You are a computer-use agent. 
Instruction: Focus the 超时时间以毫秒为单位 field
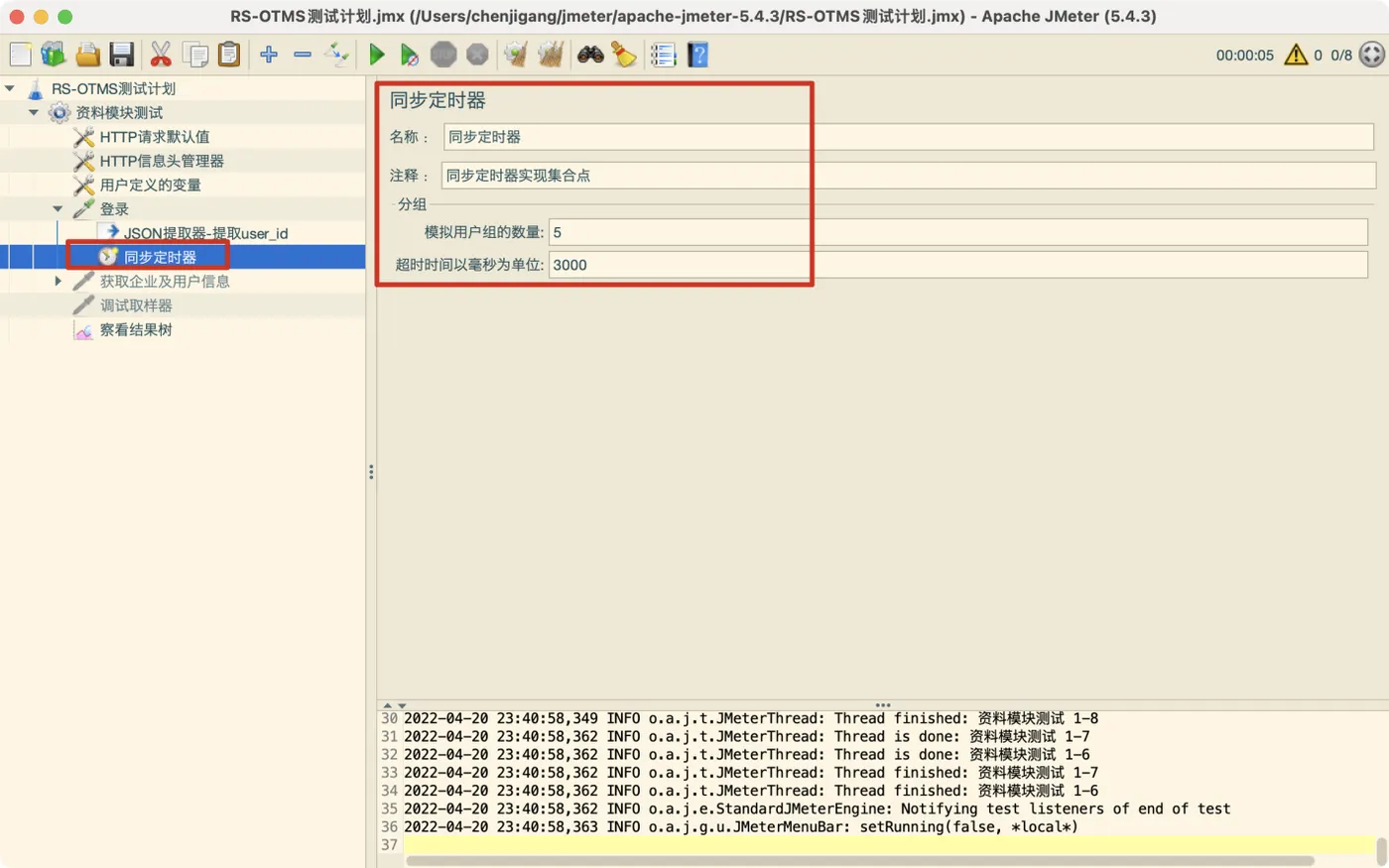click(957, 265)
